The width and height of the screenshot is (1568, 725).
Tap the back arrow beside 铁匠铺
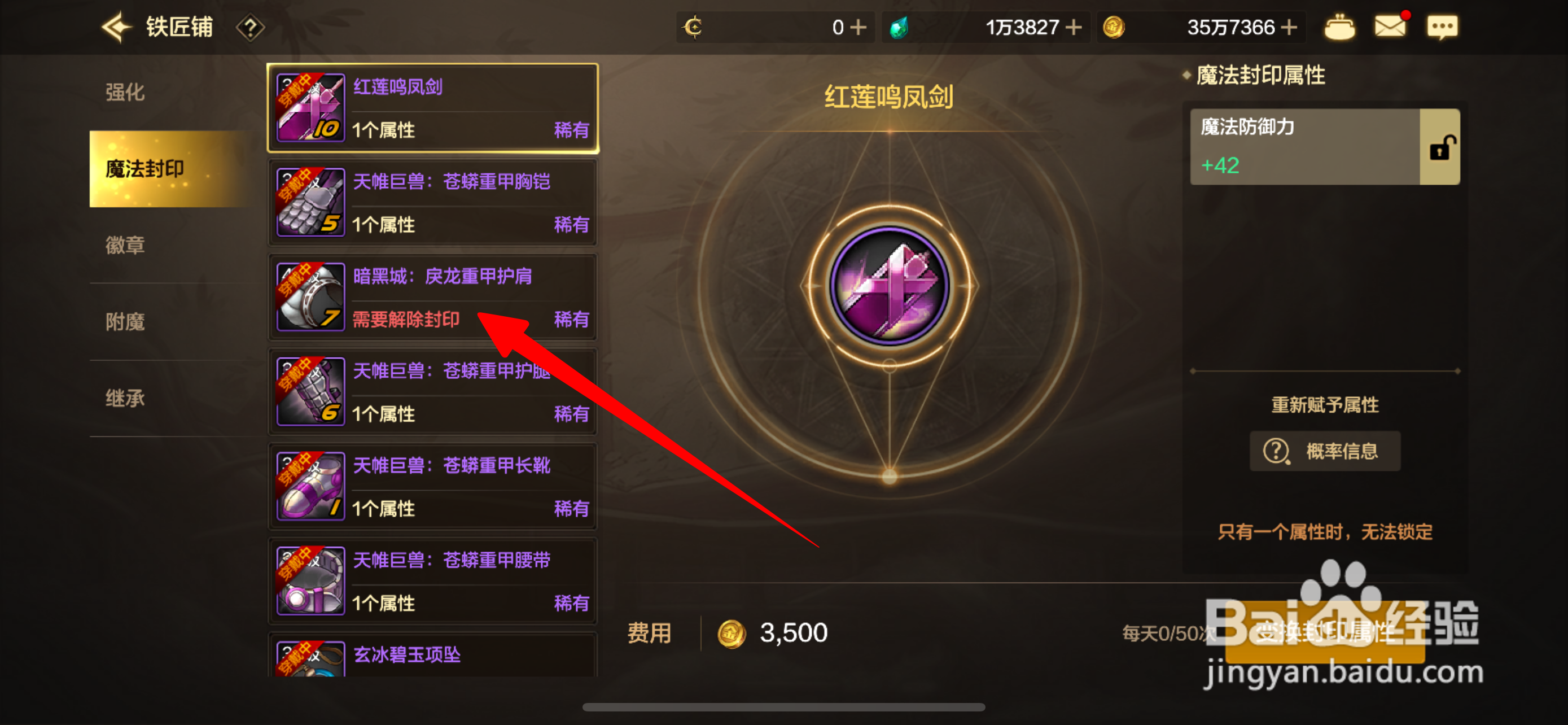[116, 28]
